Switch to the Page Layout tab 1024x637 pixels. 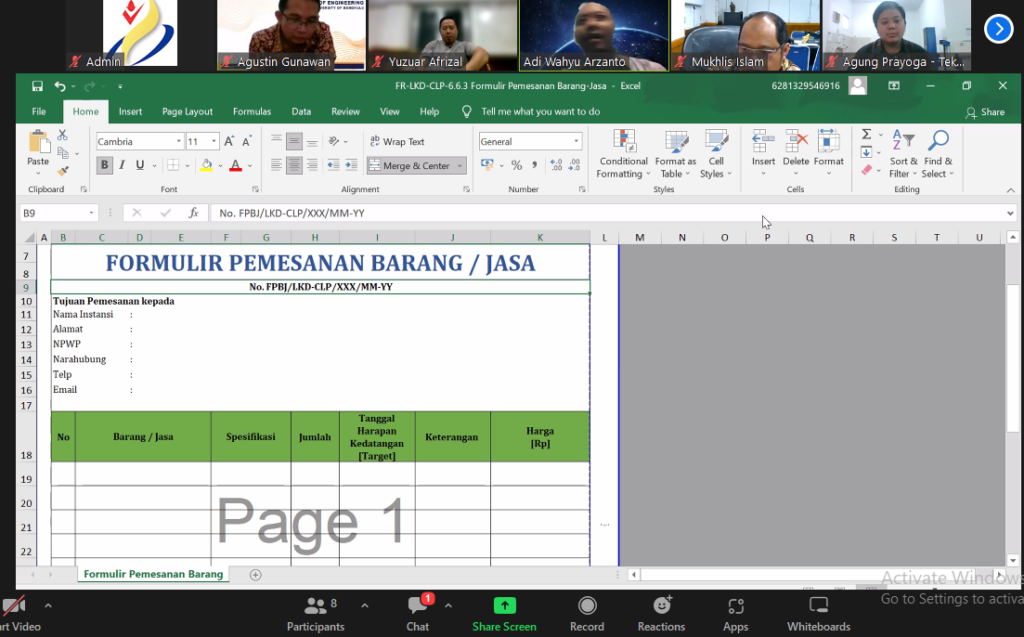coord(187,112)
